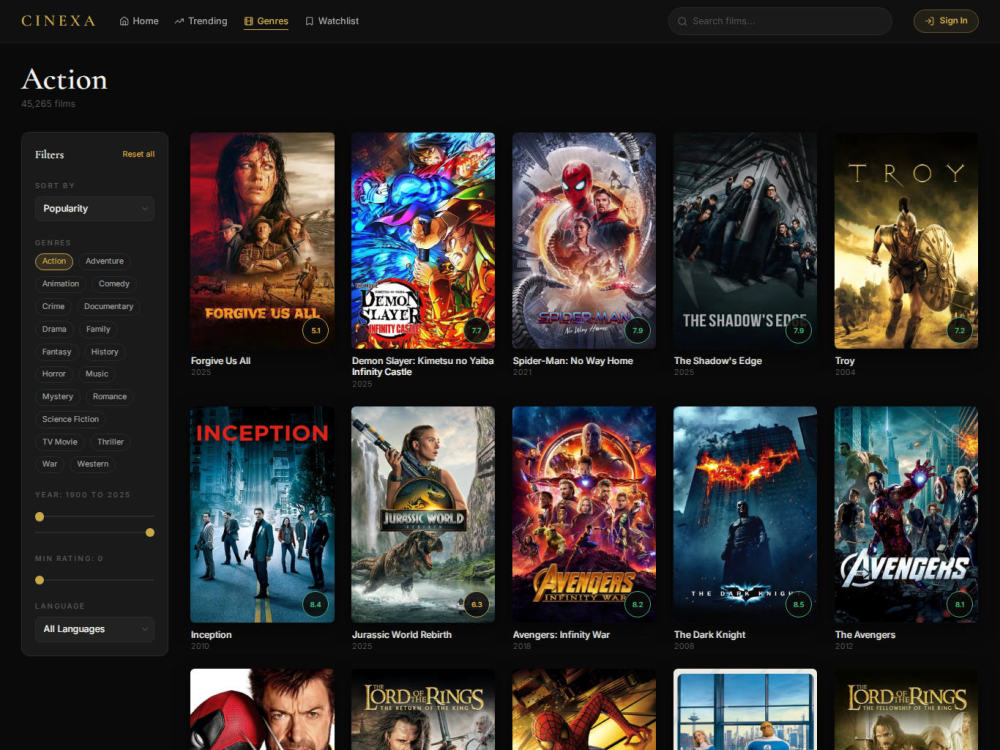
Task: Open the Inception poster
Action: click(262, 515)
